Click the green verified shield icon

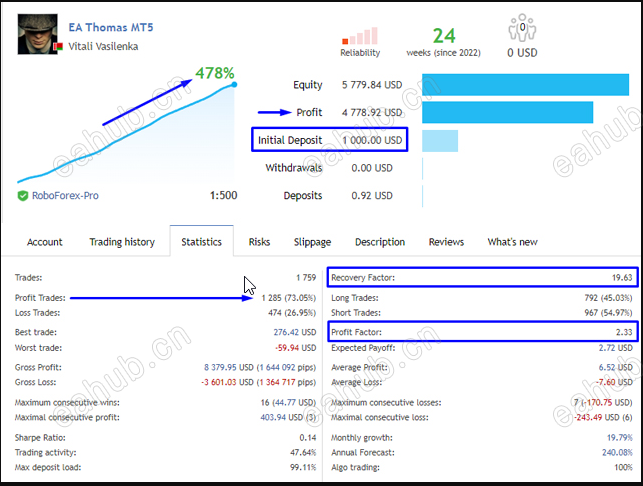click(x=23, y=196)
